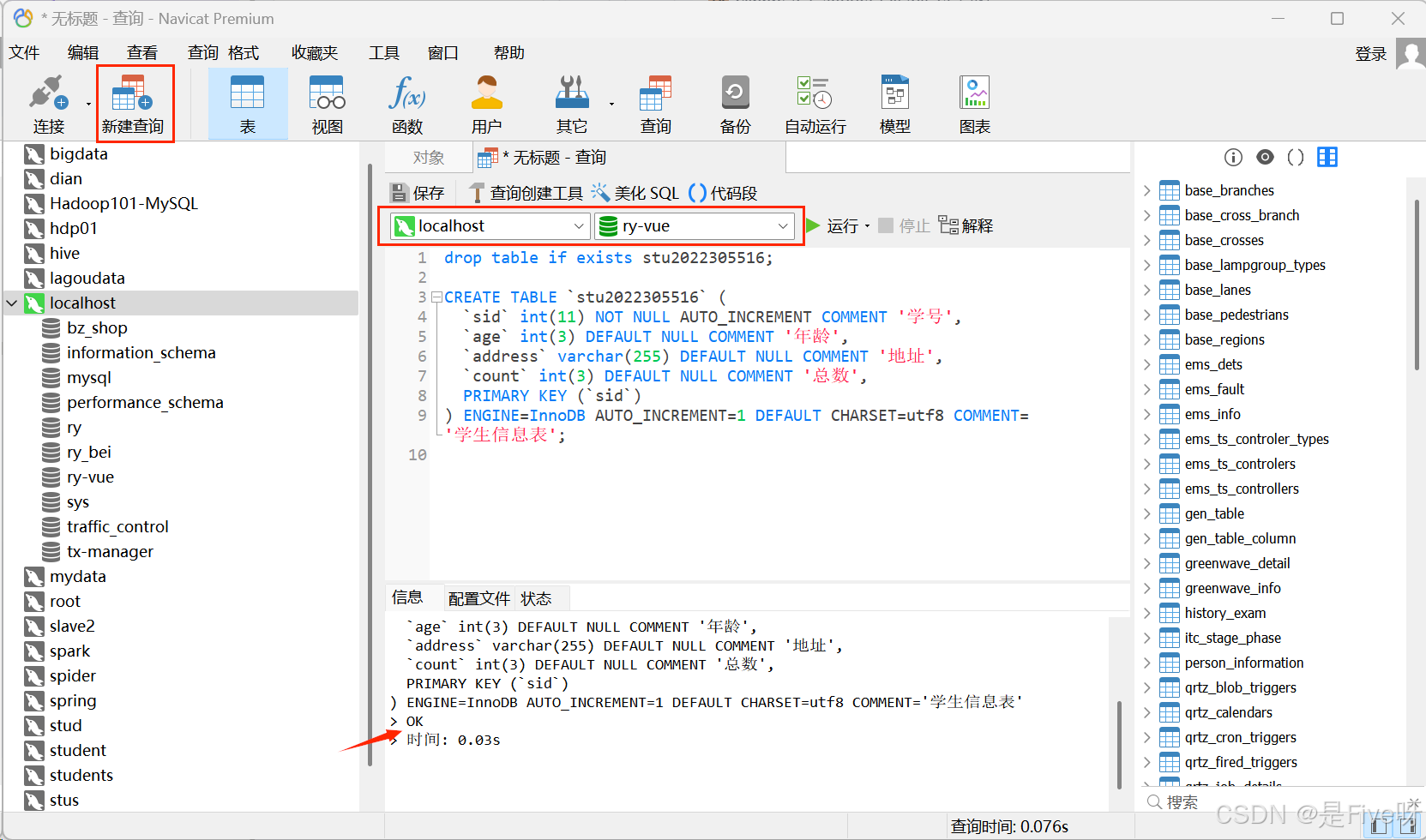
Task: Select the greenwave_info table
Action: coord(1232,588)
